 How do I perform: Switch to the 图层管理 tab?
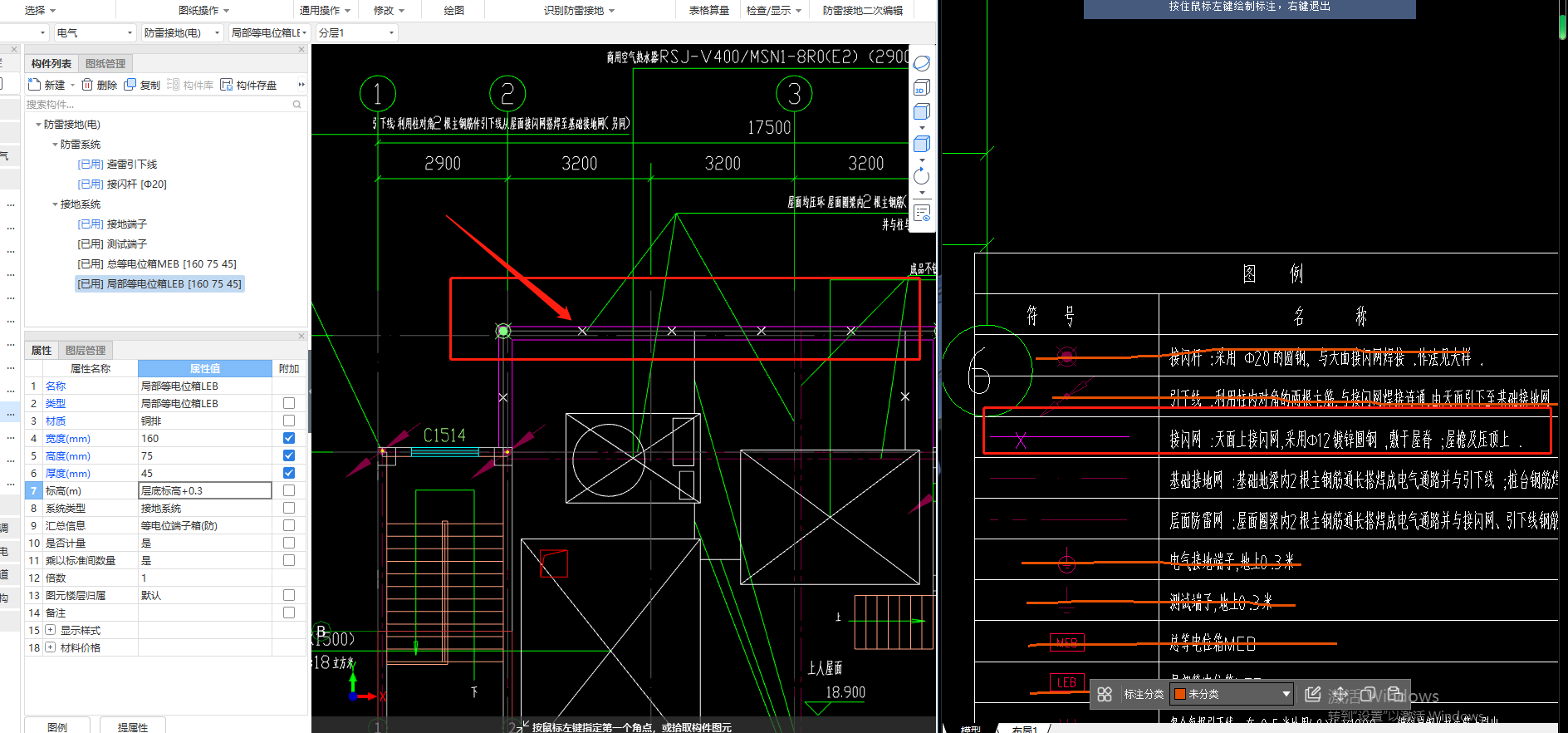tap(86, 350)
